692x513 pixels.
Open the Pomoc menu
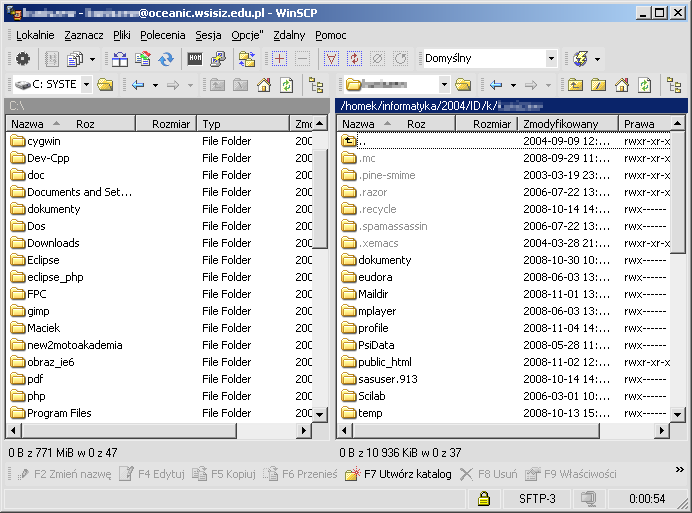[x=331, y=35]
